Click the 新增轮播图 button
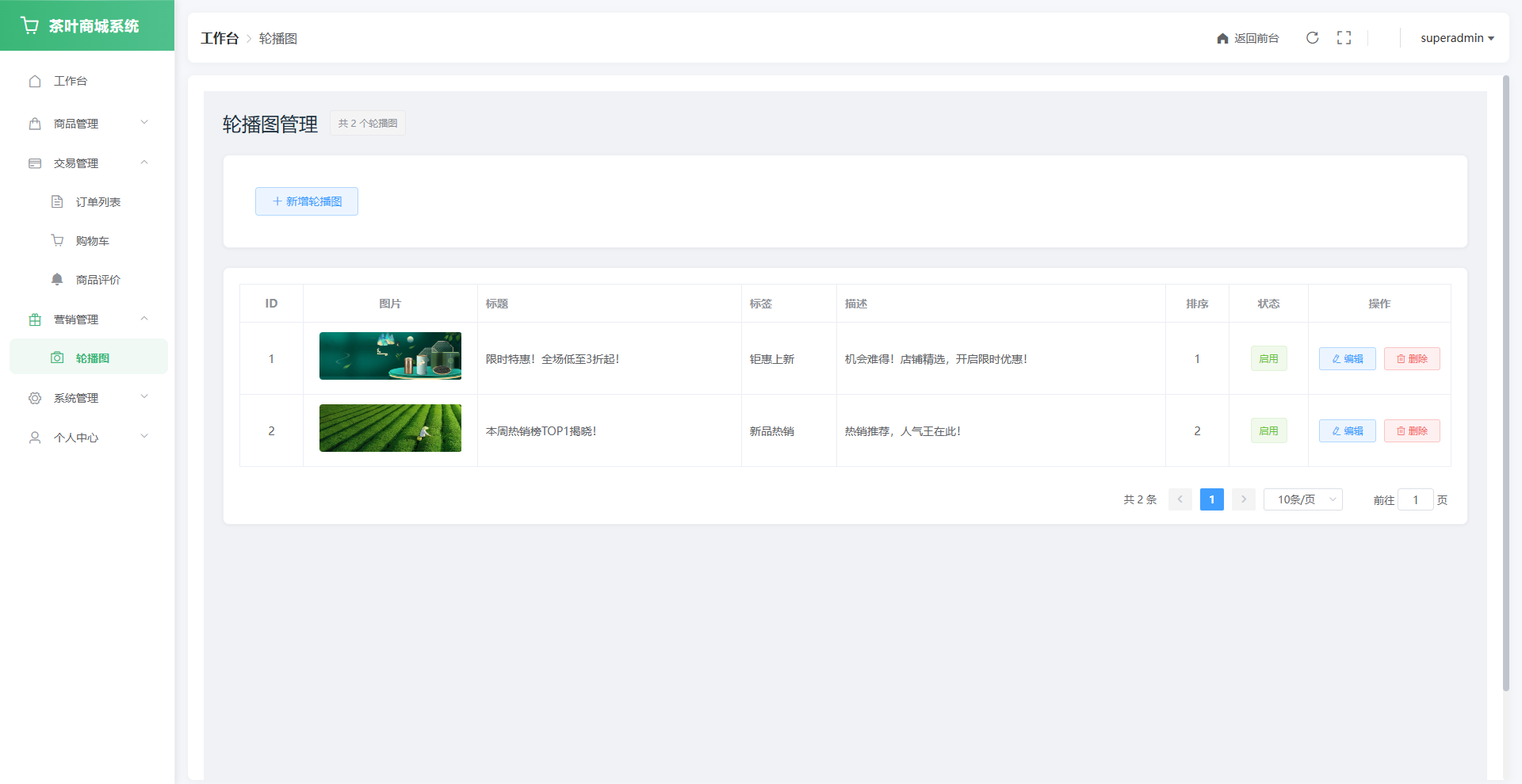Image resolution: width=1522 pixels, height=784 pixels. (x=307, y=201)
